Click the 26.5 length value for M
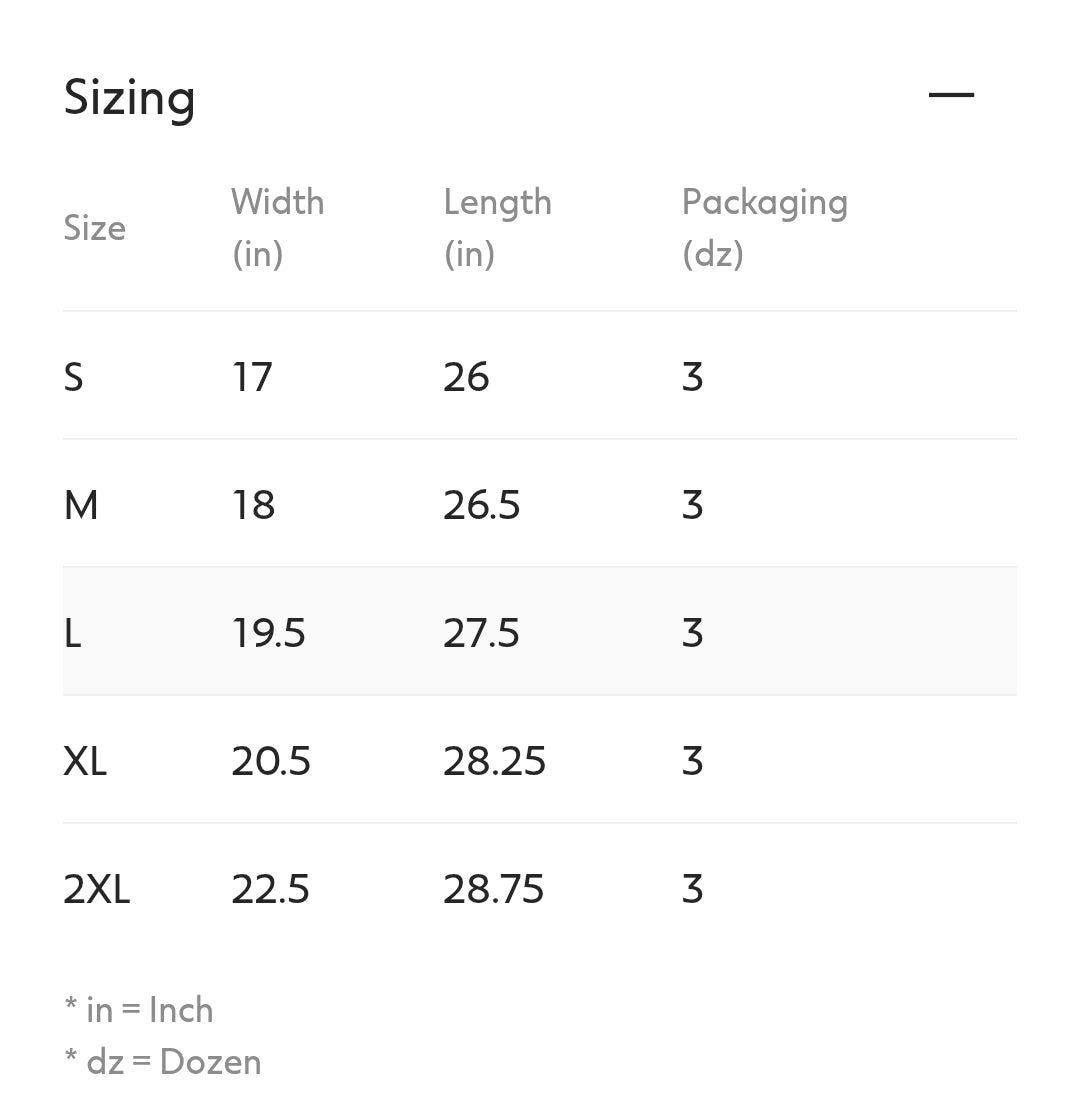 tap(482, 505)
